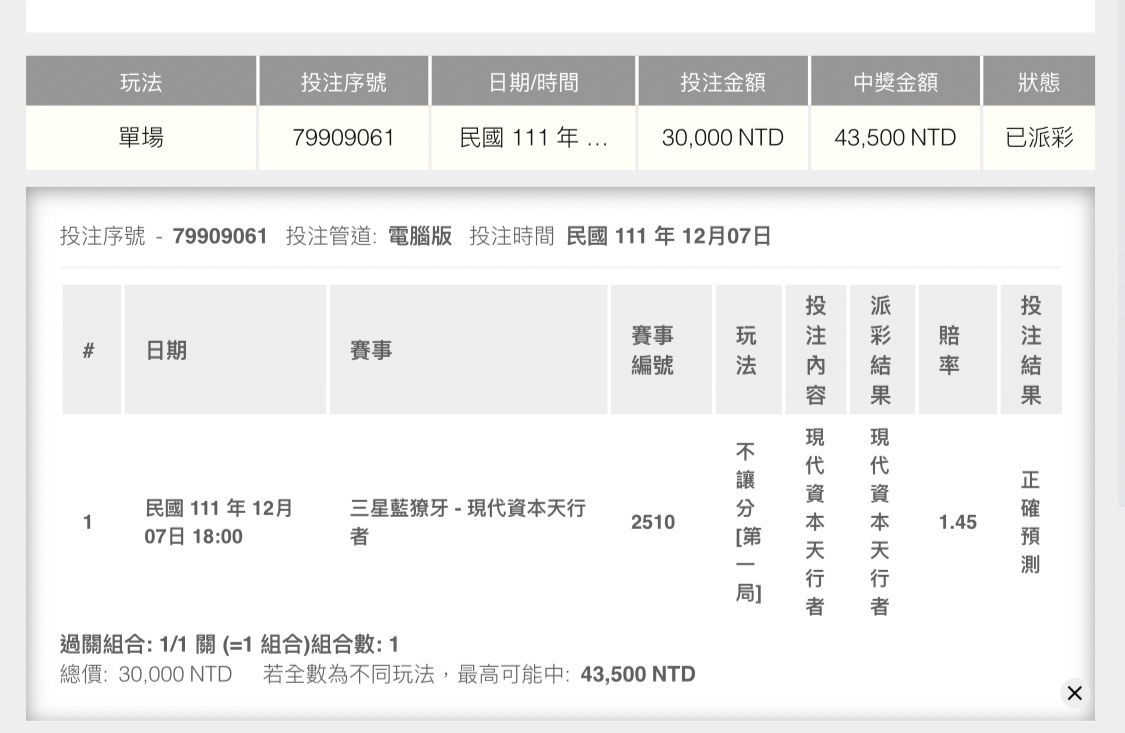Click row number 1 in detail table

click(88, 522)
